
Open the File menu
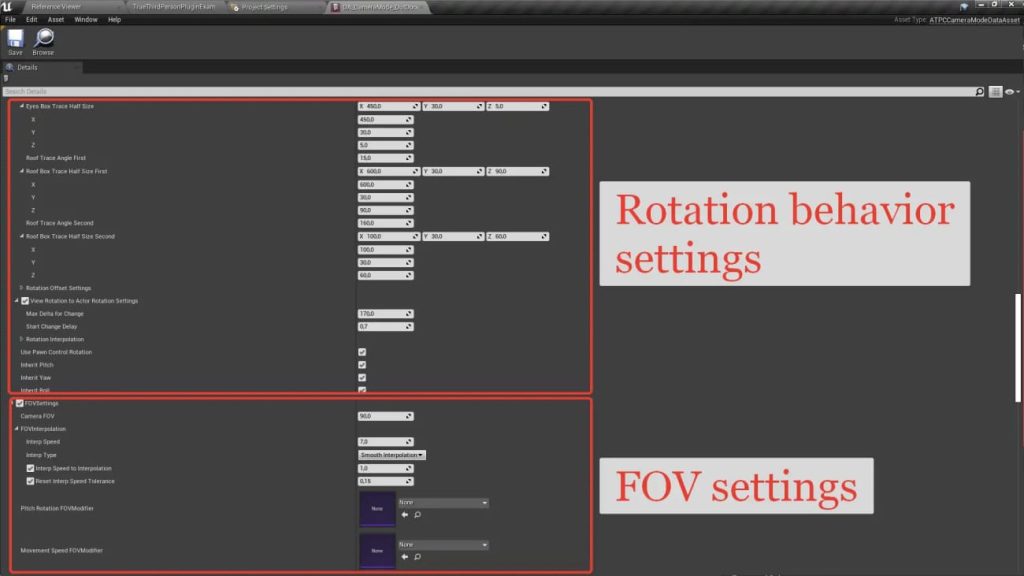(10, 20)
